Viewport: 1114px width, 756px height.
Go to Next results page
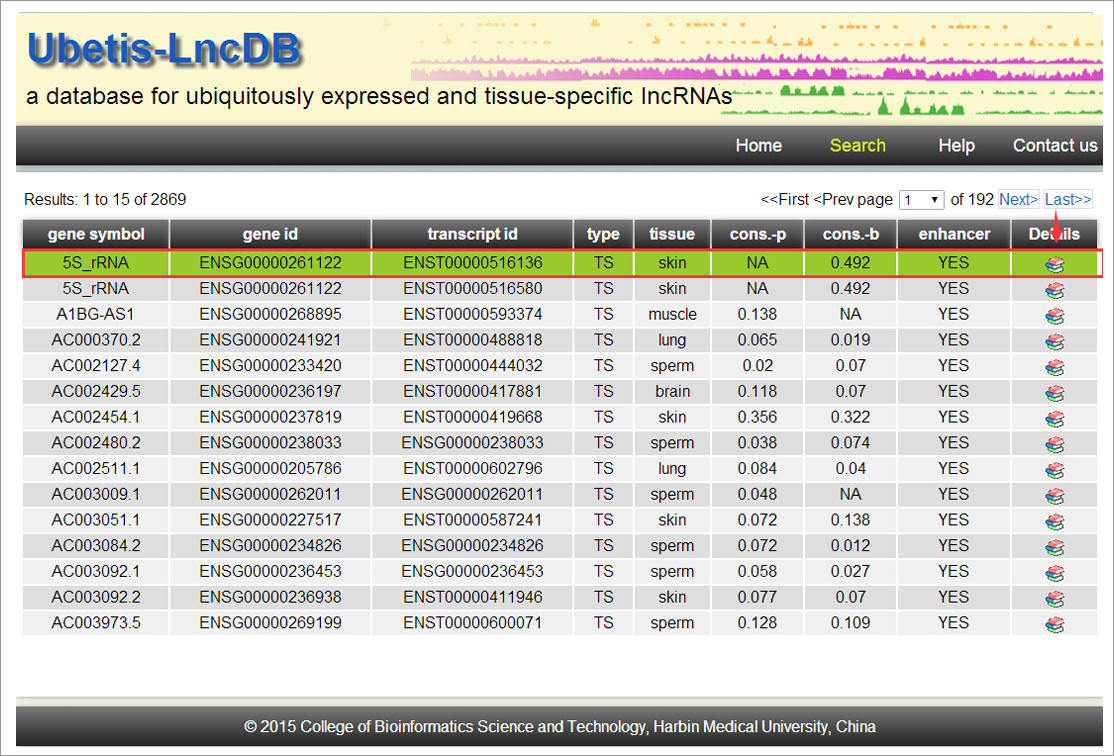click(x=1018, y=200)
